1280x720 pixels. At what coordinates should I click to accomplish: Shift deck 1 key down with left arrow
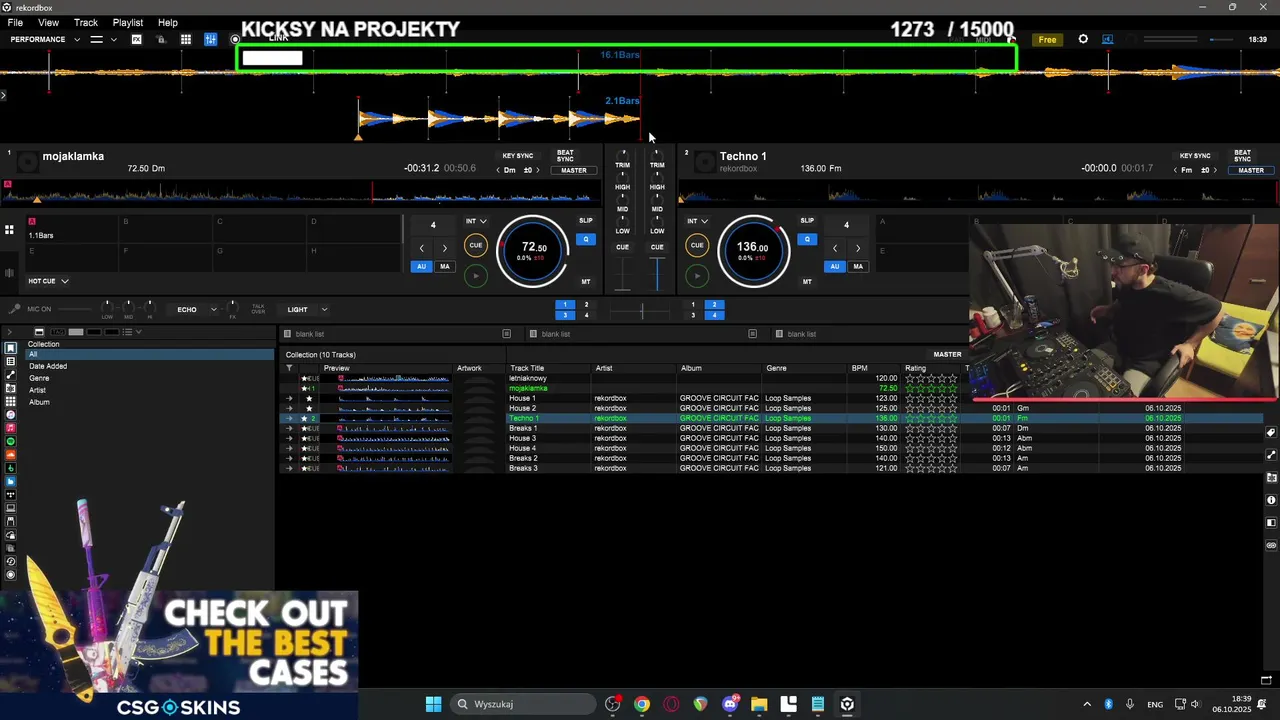[499, 170]
